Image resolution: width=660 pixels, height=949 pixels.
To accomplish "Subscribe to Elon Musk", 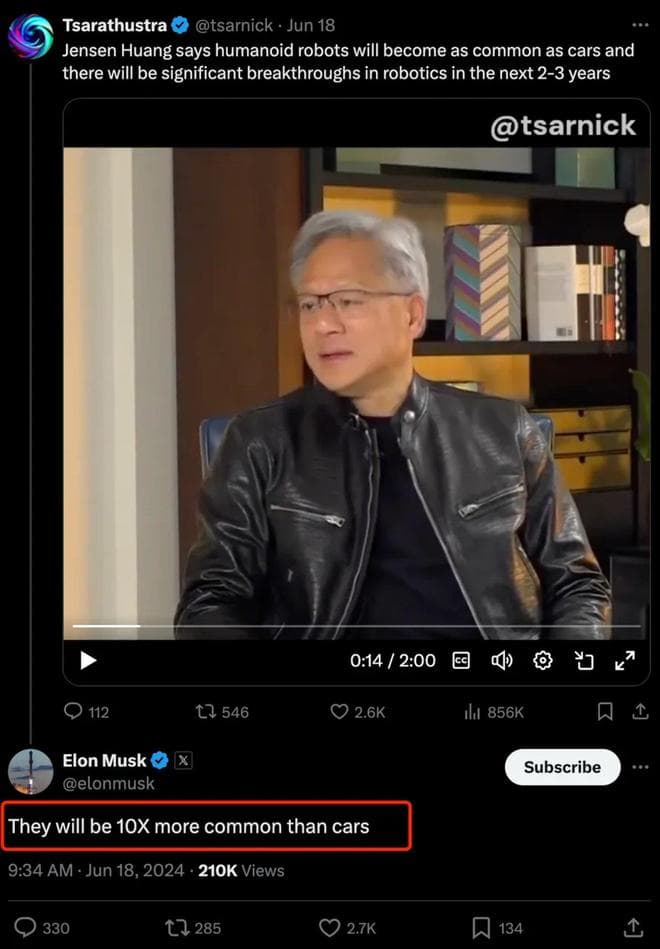I will pyautogui.click(x=563, y=767).
